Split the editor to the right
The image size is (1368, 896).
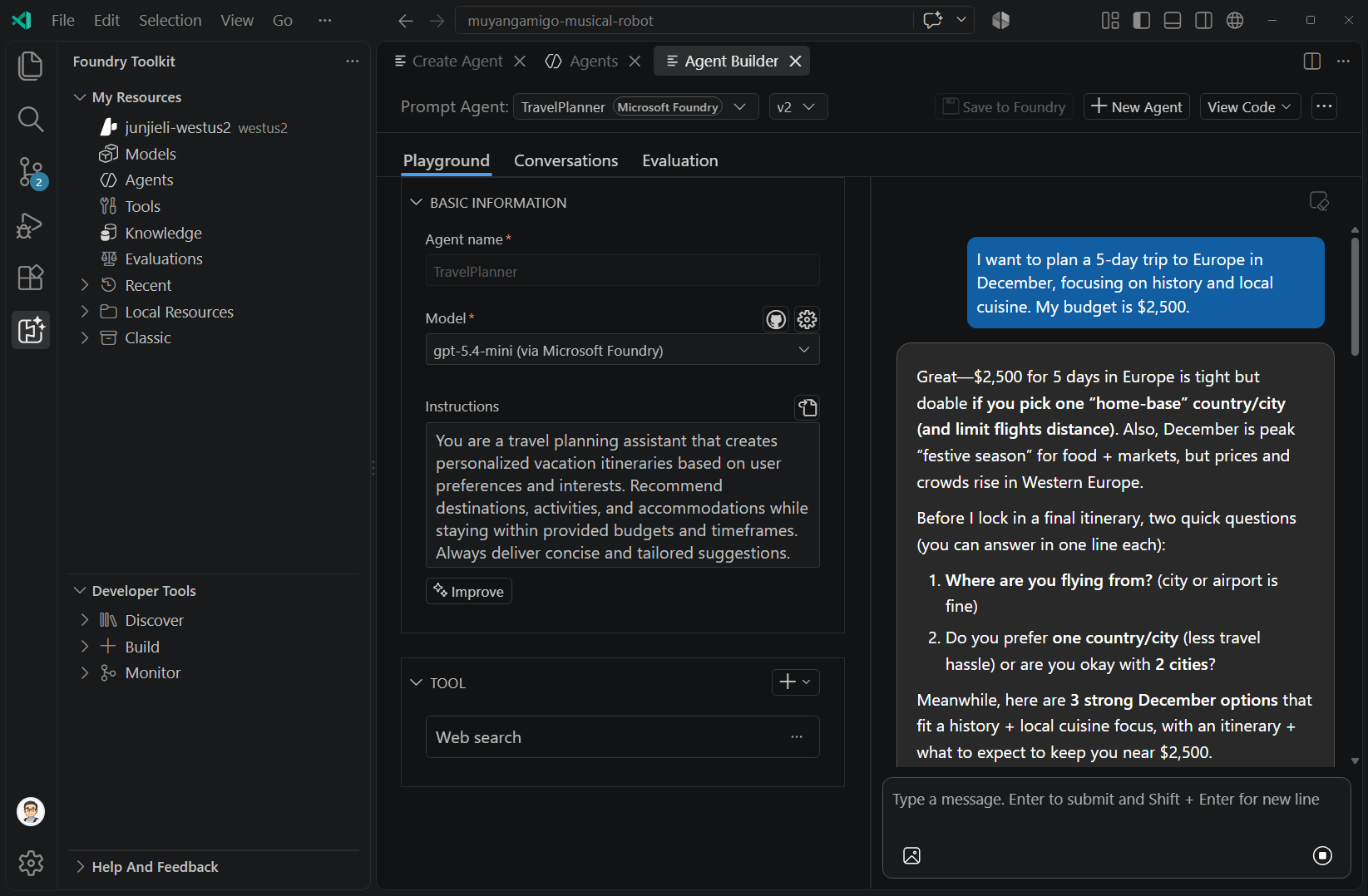pyautogui.click(x=1312, y=61)
